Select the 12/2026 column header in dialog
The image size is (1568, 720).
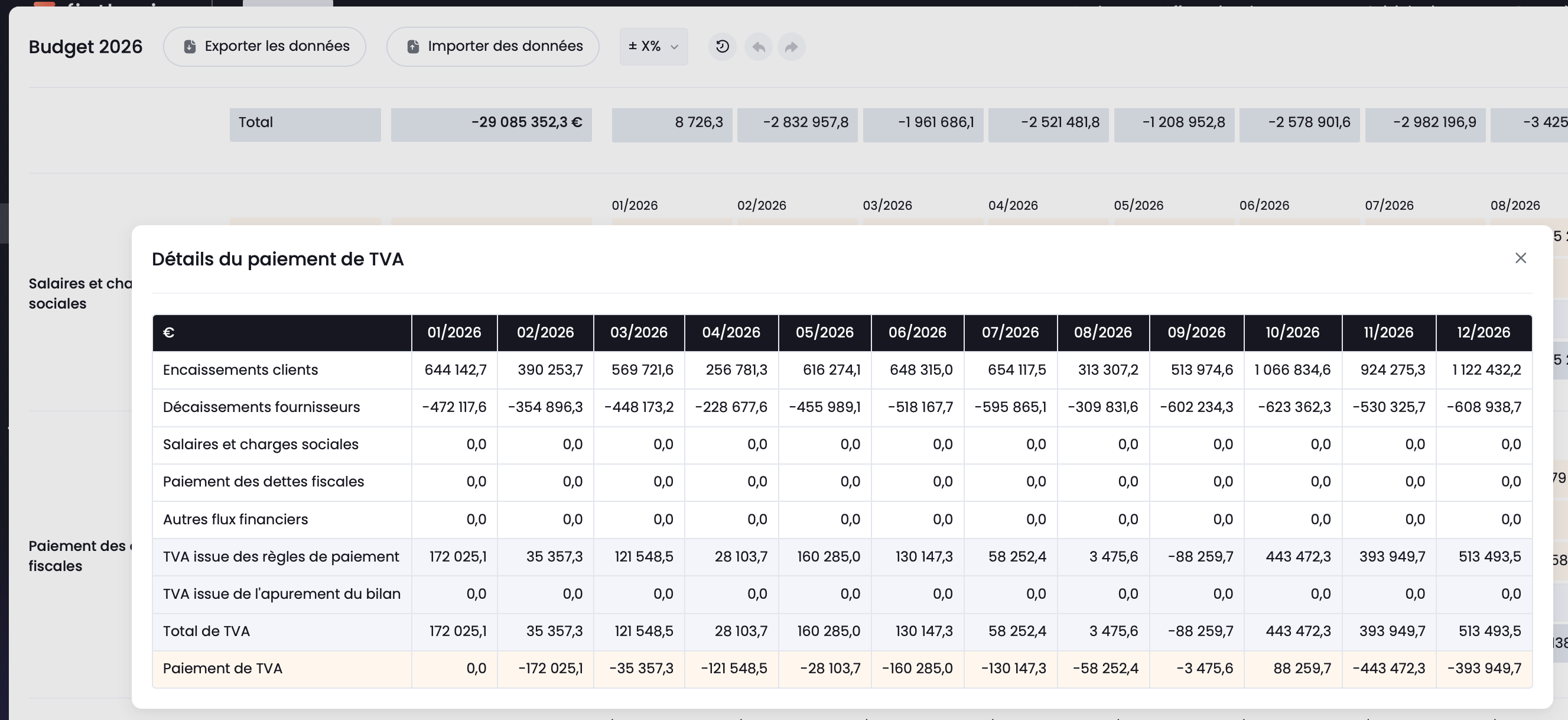pos(1484,333)
